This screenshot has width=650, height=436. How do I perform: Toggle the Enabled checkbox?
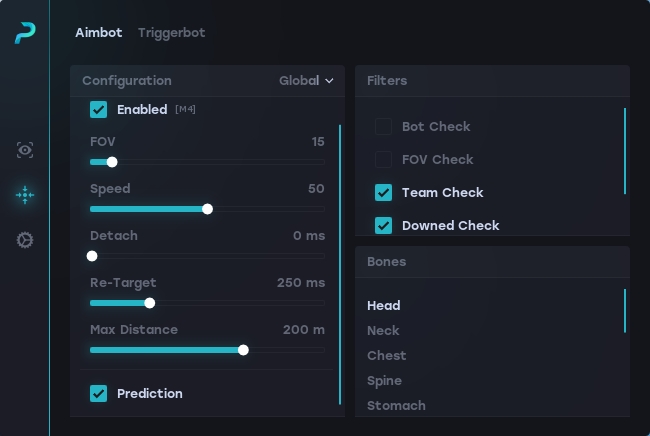pos(99,110)
